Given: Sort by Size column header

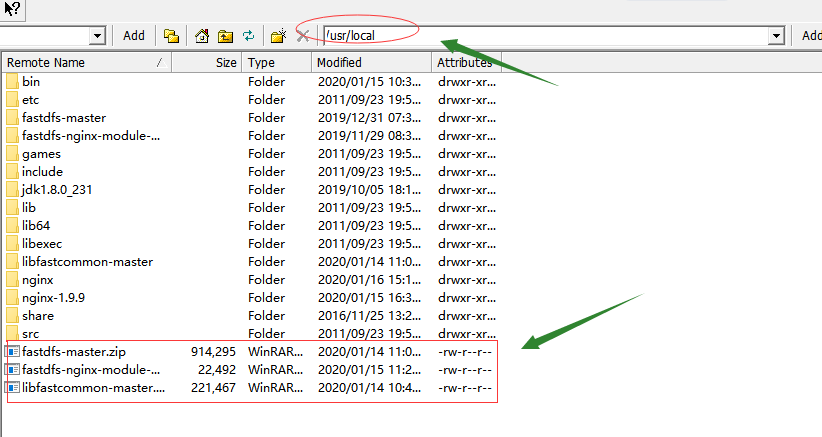Looking at the screenshot, I should pyautogui.click(x=207, y=62).
